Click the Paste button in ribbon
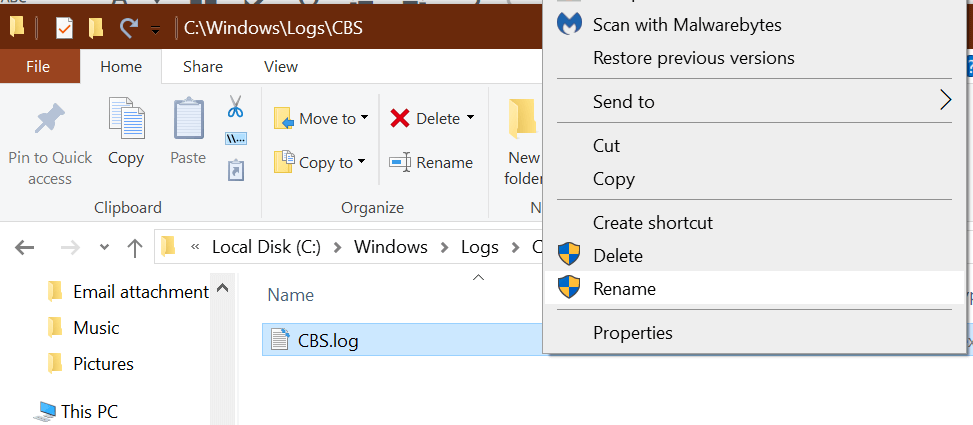Screen dimensions: 973x425 pos(188,132)
